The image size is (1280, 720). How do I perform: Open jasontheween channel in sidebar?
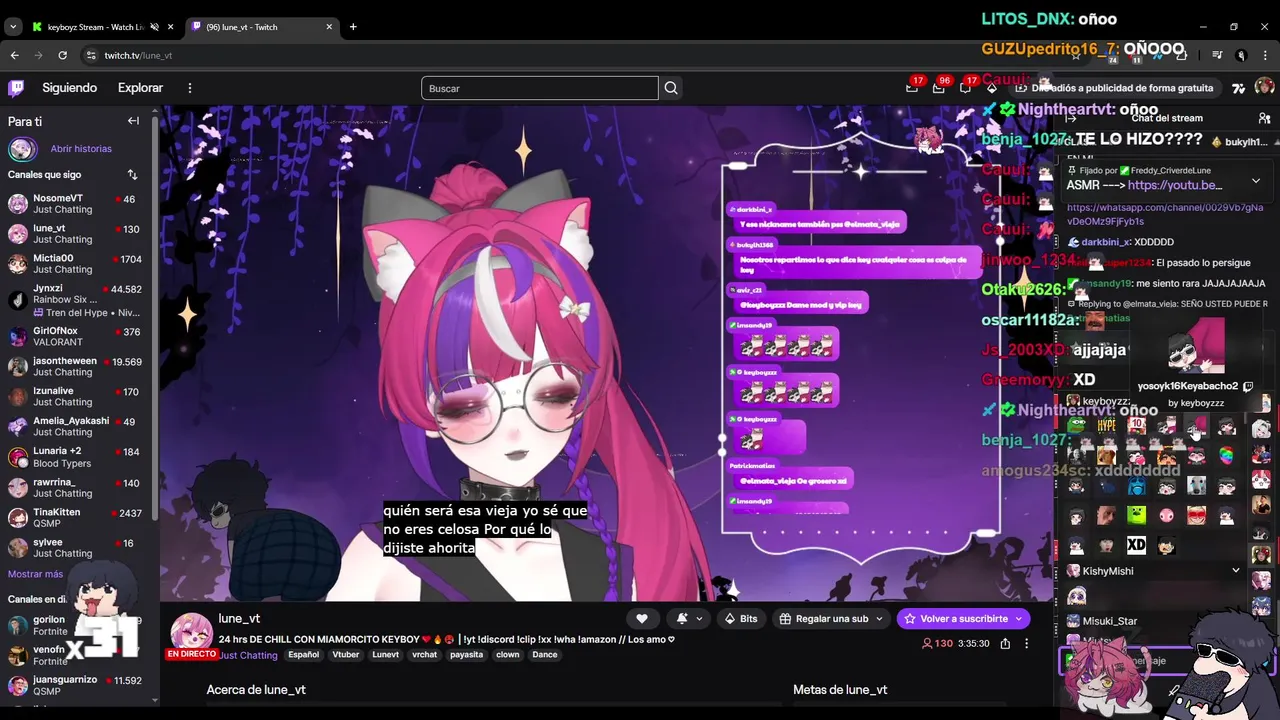(78, 366)
